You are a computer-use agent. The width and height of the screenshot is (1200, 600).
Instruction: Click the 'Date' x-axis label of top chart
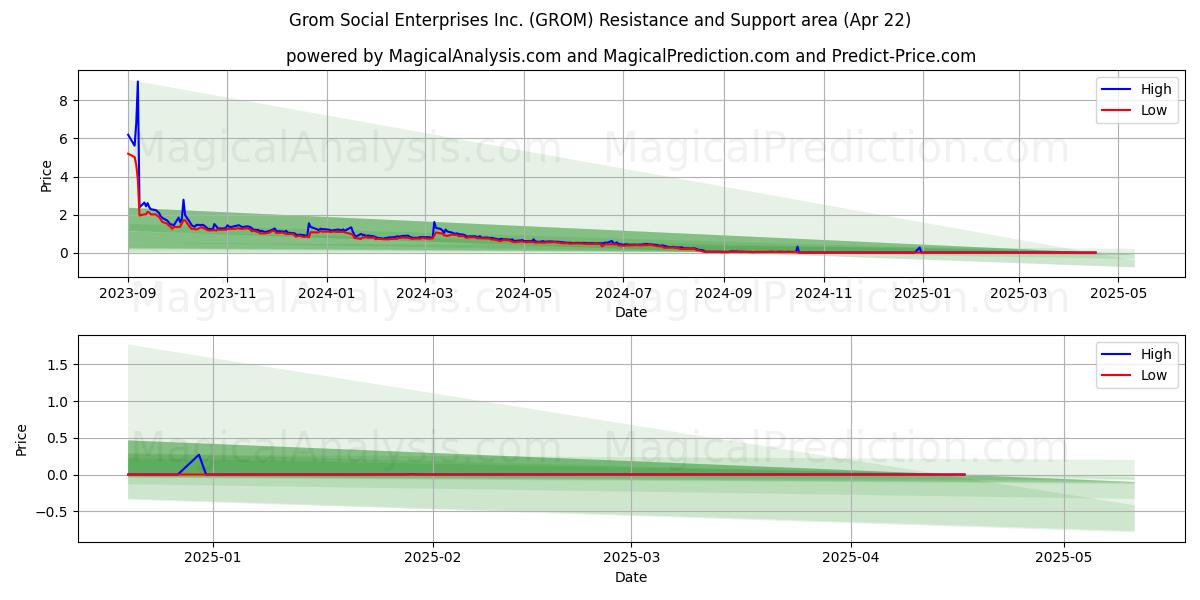(631, 312)
